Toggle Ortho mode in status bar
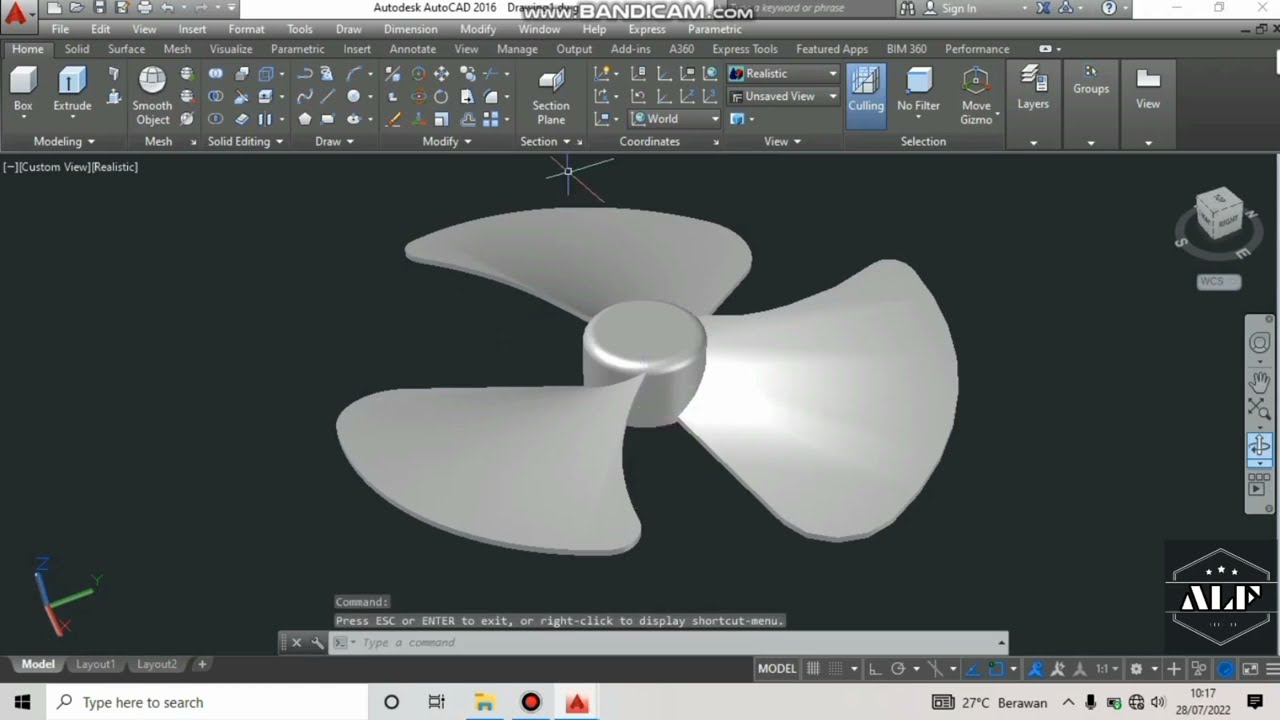The height and width of the screenshot is (720, 1280). pos(875,669)
